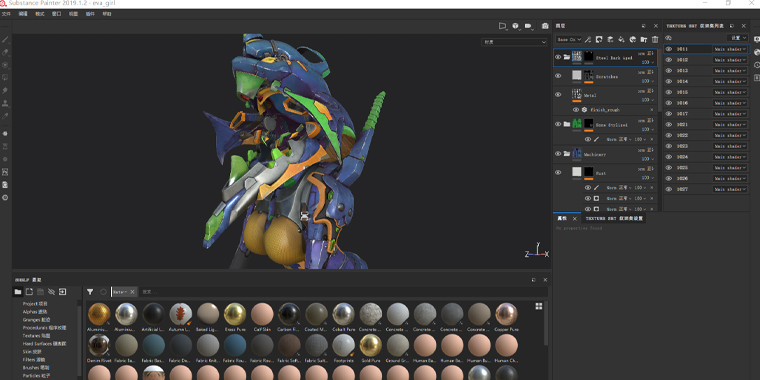Select the Material Picker eyedropper tool
This screenshot has width=760, height=380.
point(5,116)
